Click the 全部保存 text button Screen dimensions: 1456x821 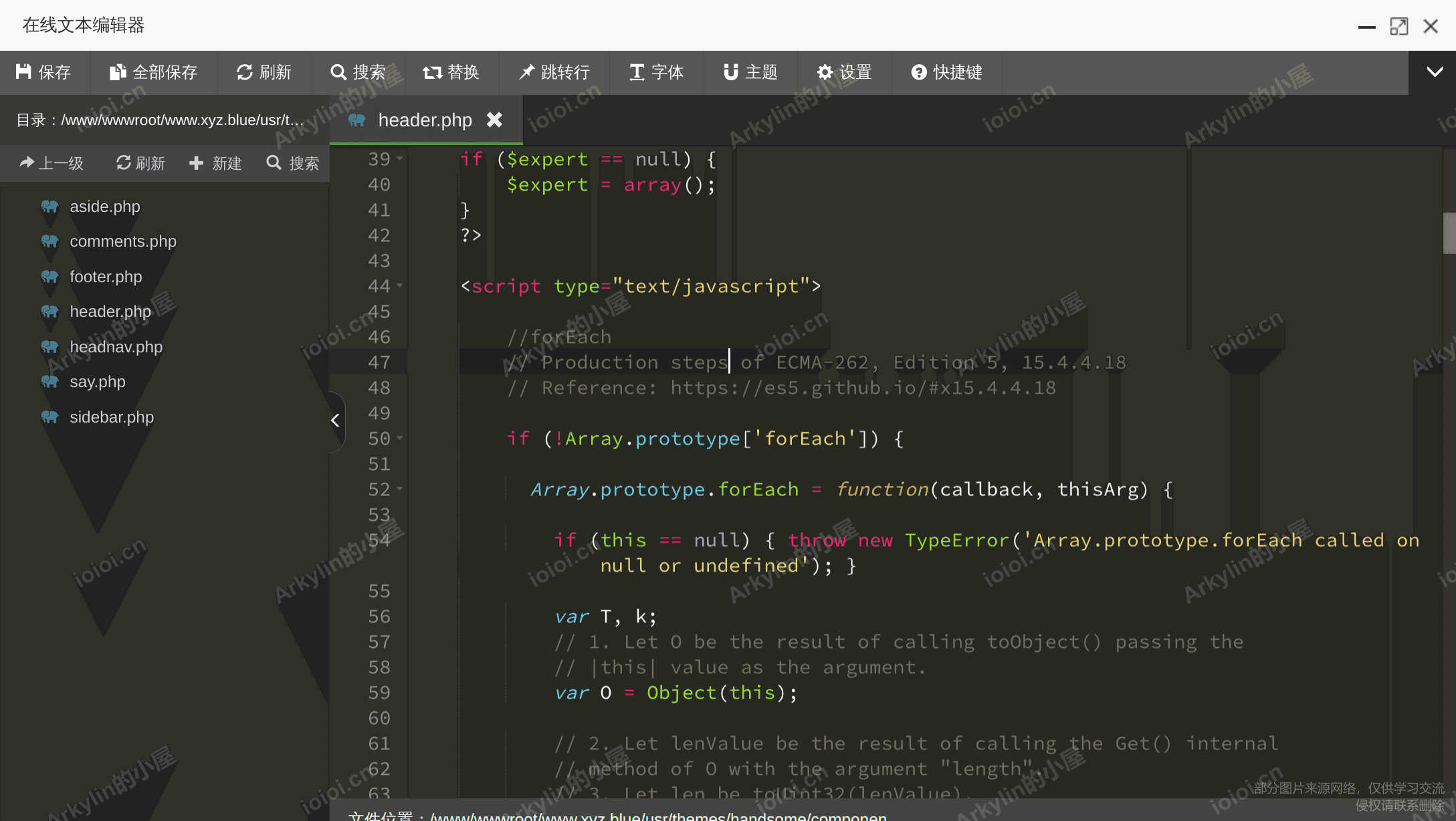click(x=165, y=72)
